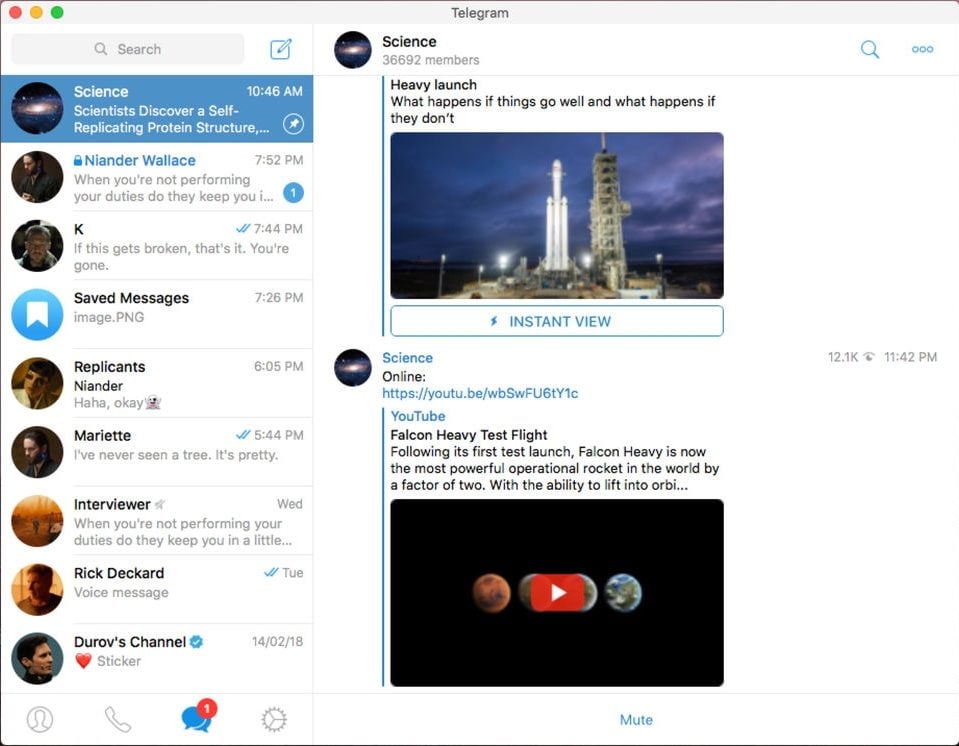Click the read checkmarks on Mariette's chat
This screenshot has width=959, height=746.
243,435
